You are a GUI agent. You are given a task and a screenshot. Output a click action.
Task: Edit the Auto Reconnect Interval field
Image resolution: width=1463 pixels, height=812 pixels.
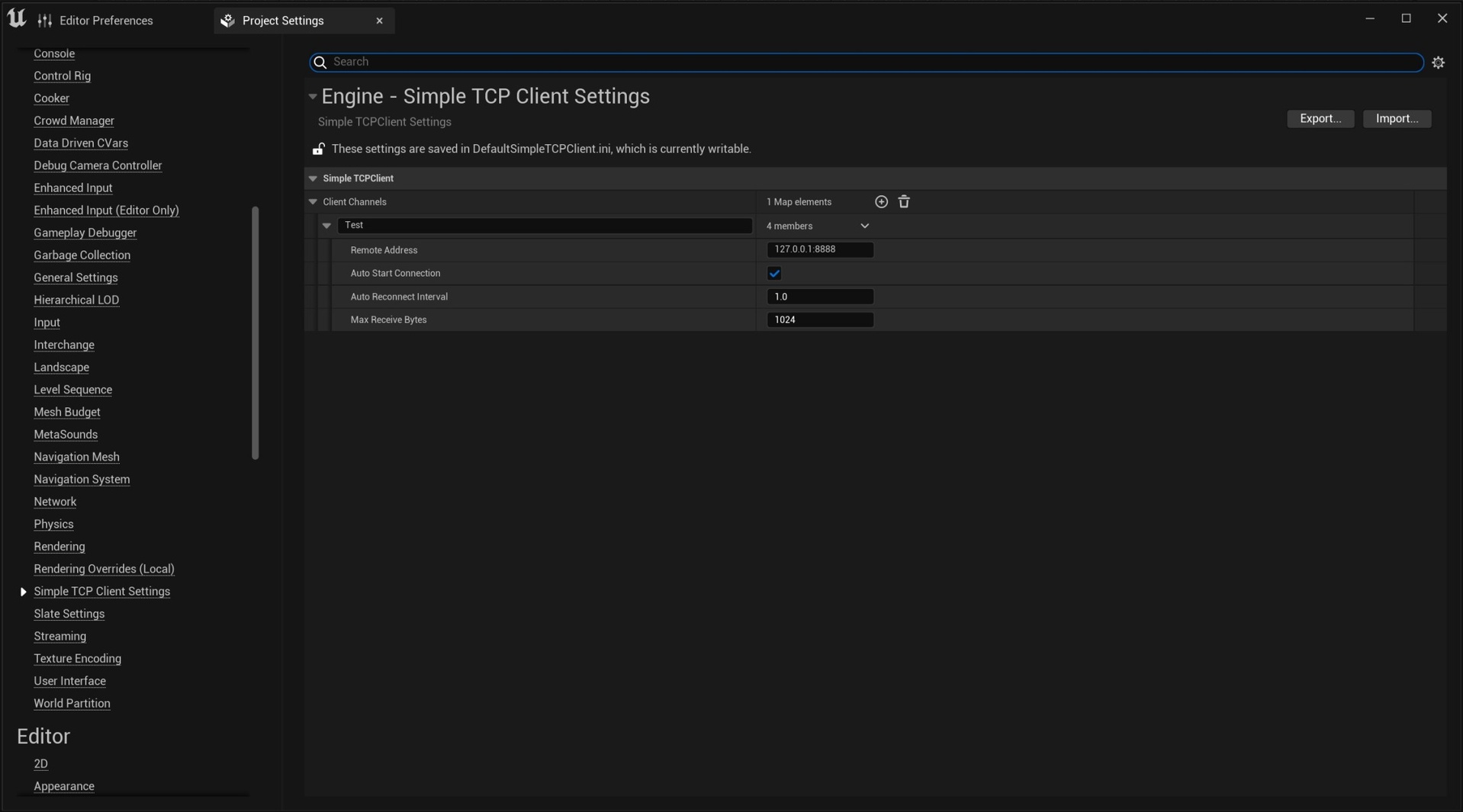tap(820, 297)
